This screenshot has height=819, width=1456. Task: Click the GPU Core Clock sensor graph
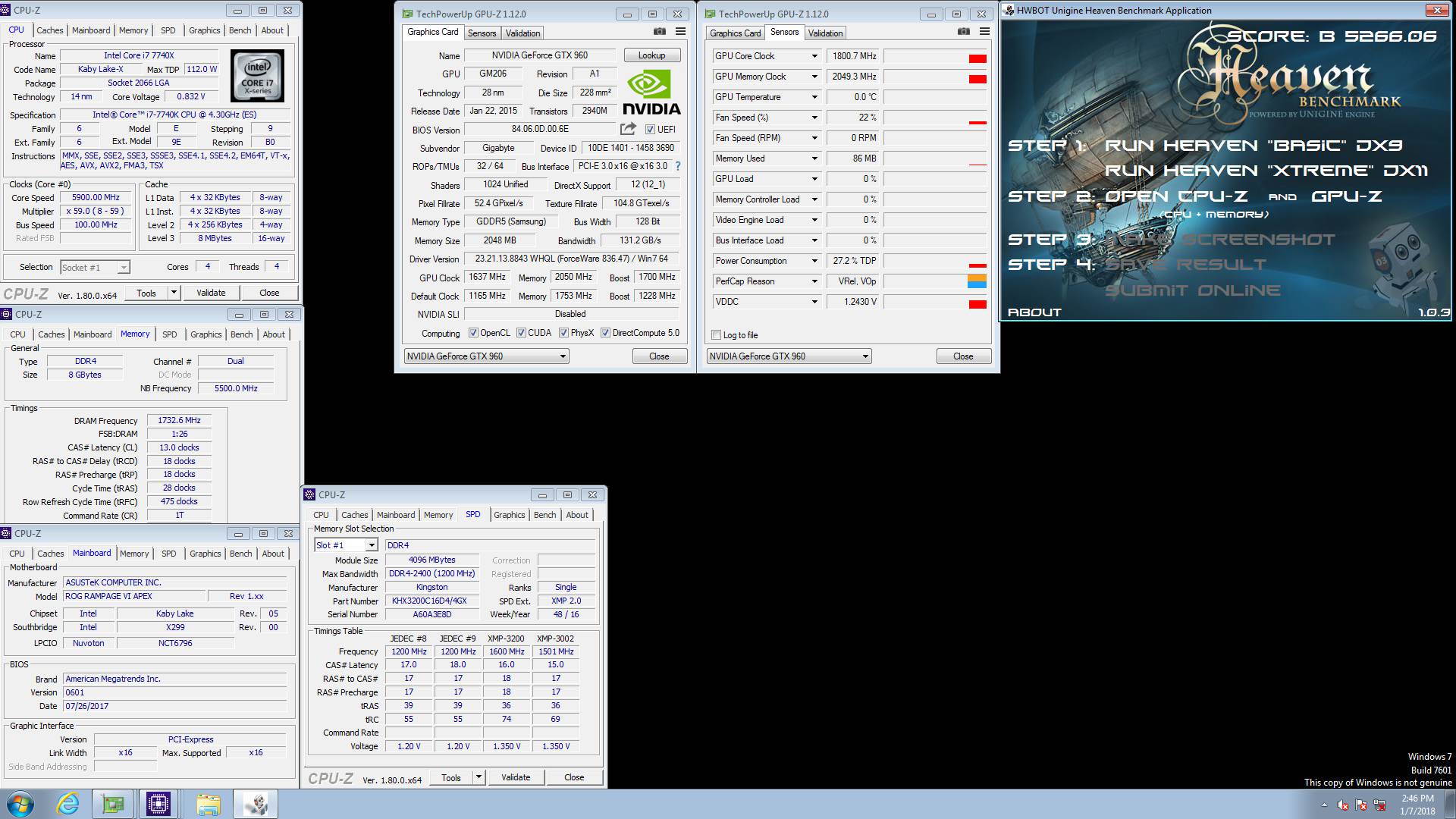coord(936,56)
